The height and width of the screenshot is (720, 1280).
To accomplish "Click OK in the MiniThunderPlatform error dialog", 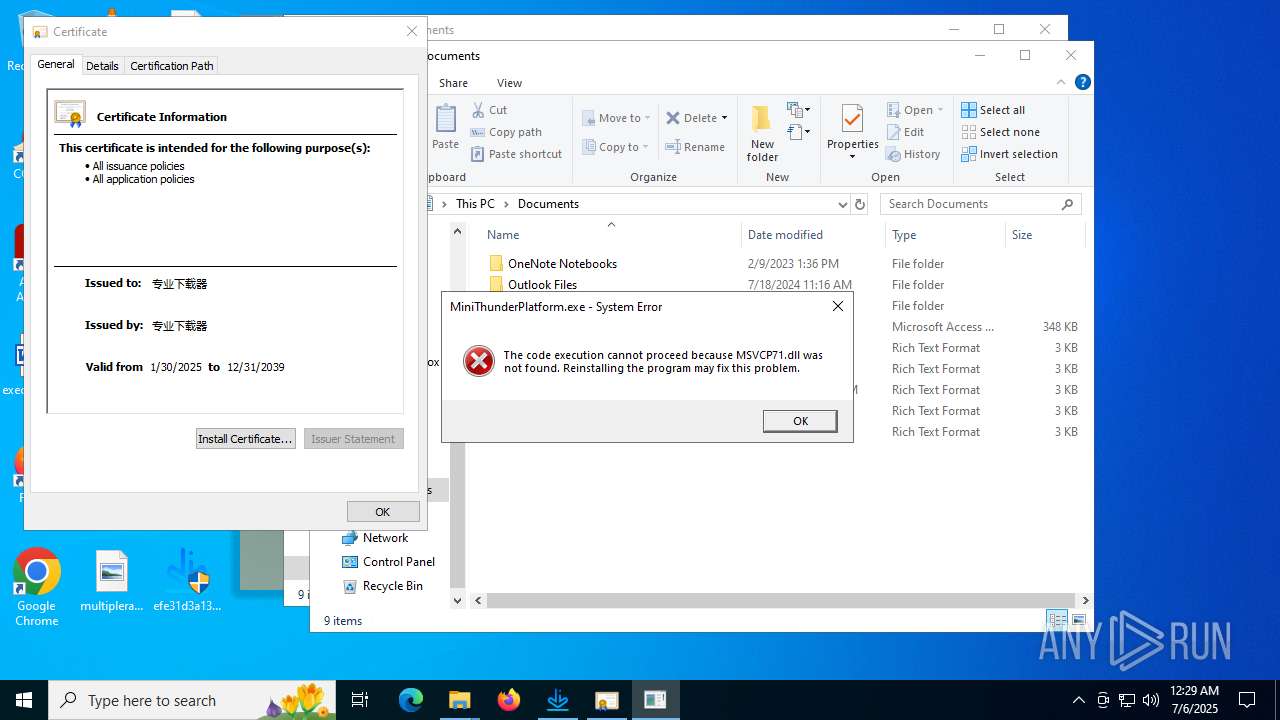I will [800, 421].
